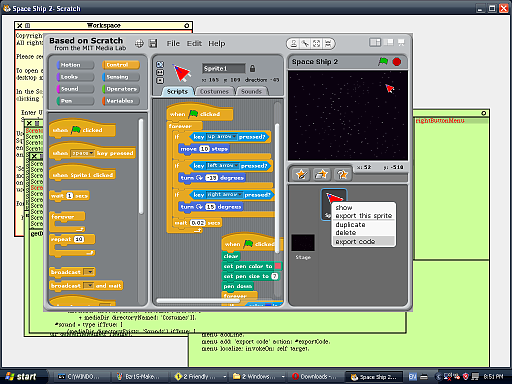The height and width of the screenshot is (384, 512).
Task: Choose export code in the context menu
Action: coord(364,241)
